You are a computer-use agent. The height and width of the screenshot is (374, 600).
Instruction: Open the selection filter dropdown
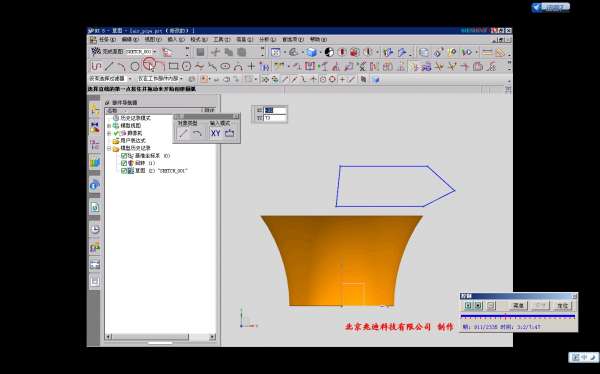click(130, 78)
